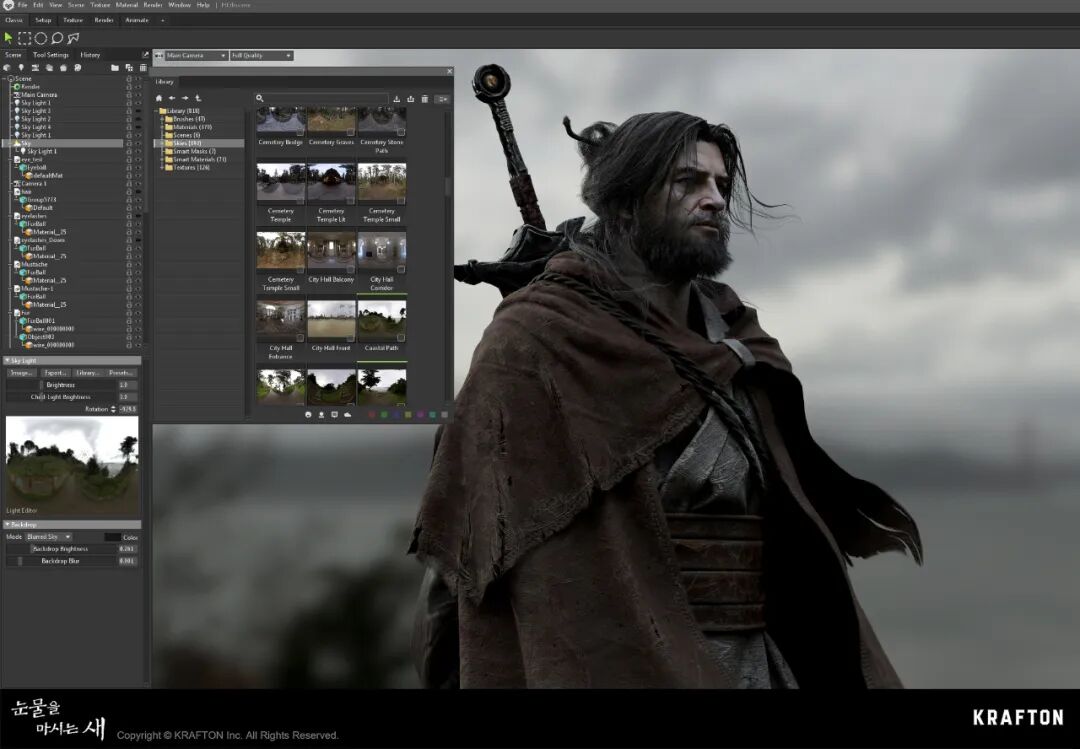Collapse the Sky Light panel header
The image size is (1080, 749).
pyautogui.click(x=72, y=360)
